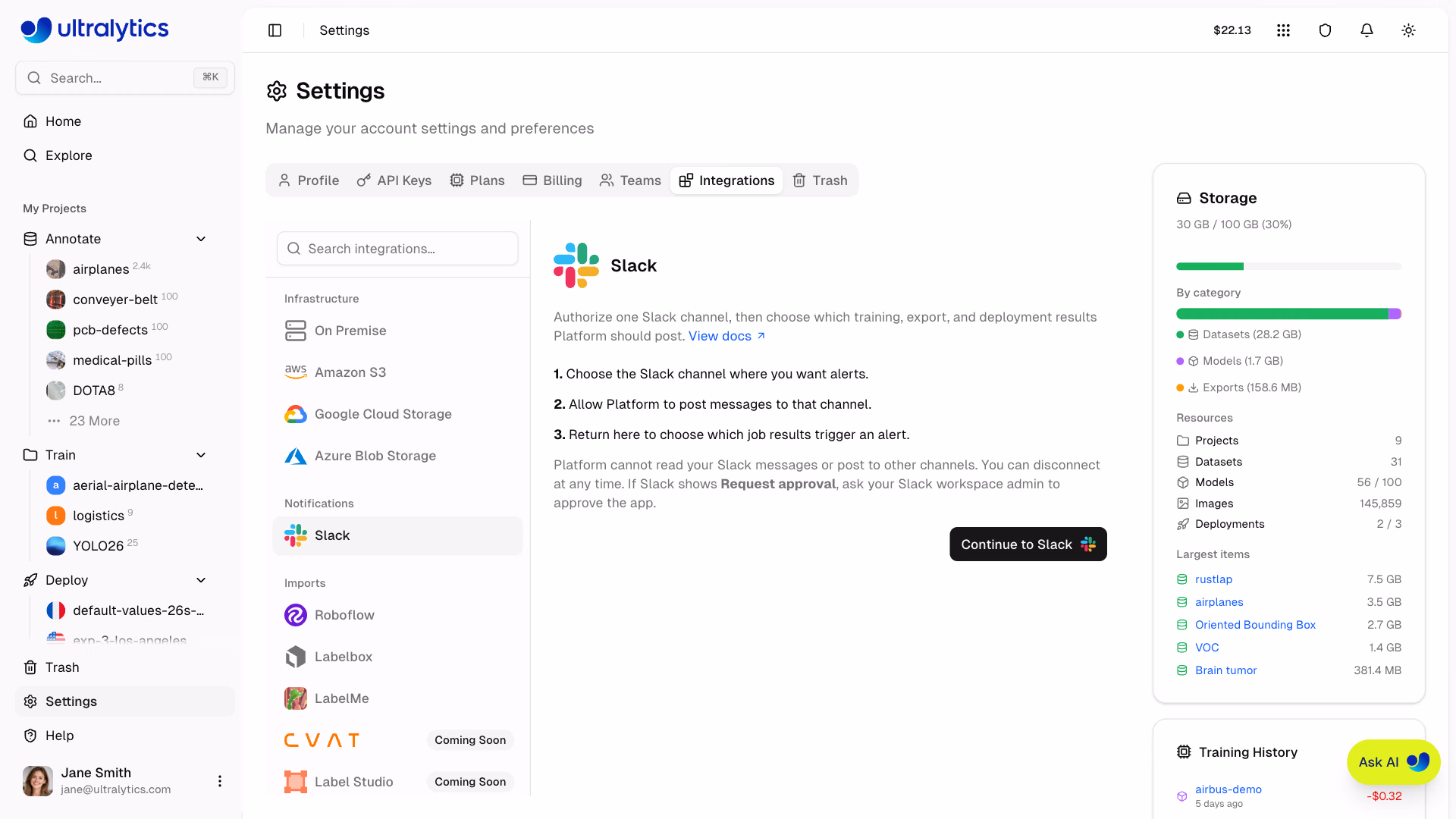The image size is (1456, 819).
Task: Select On Premise integration
Action: point(397,331)
